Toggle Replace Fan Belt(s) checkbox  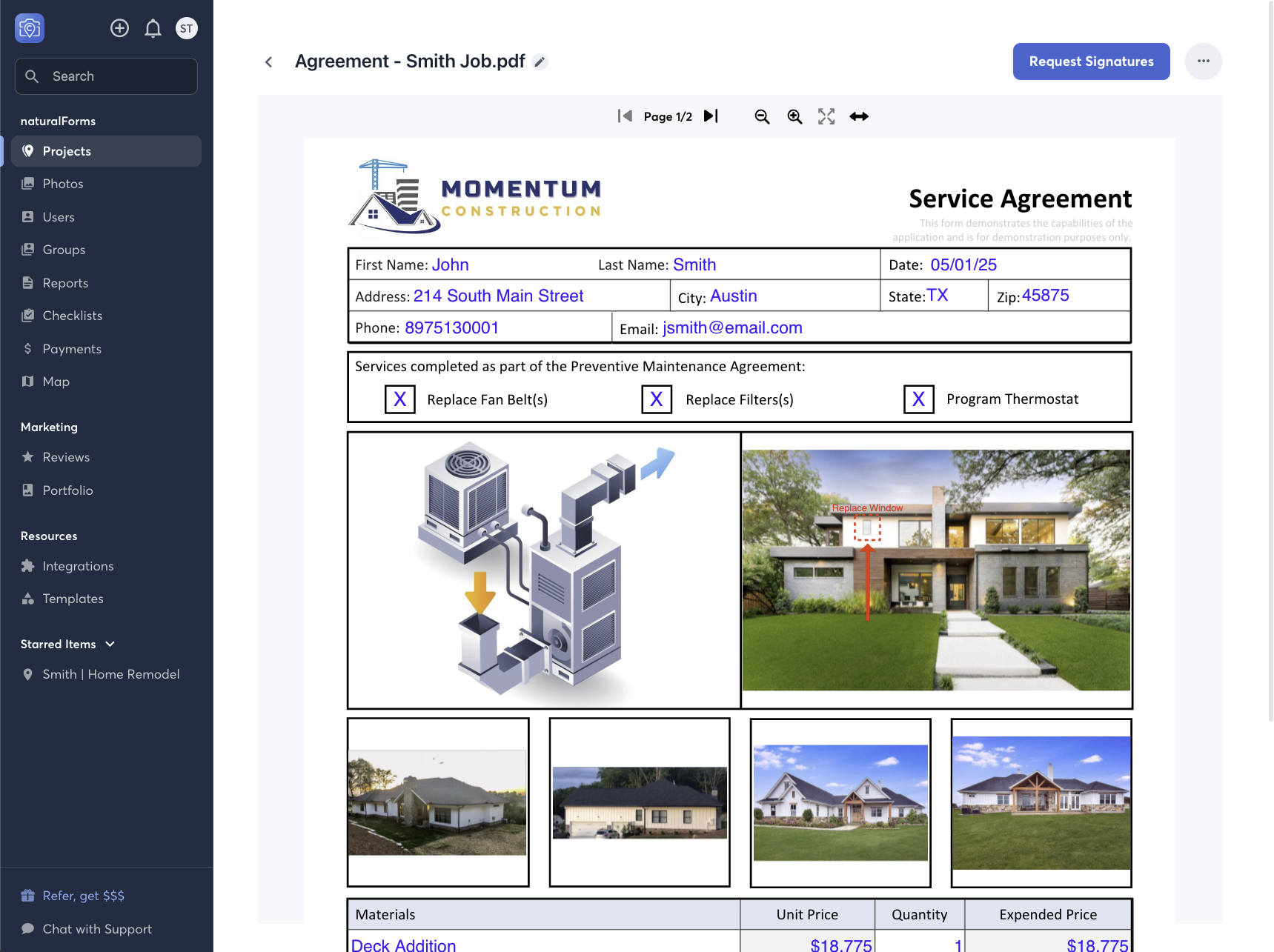400,399
